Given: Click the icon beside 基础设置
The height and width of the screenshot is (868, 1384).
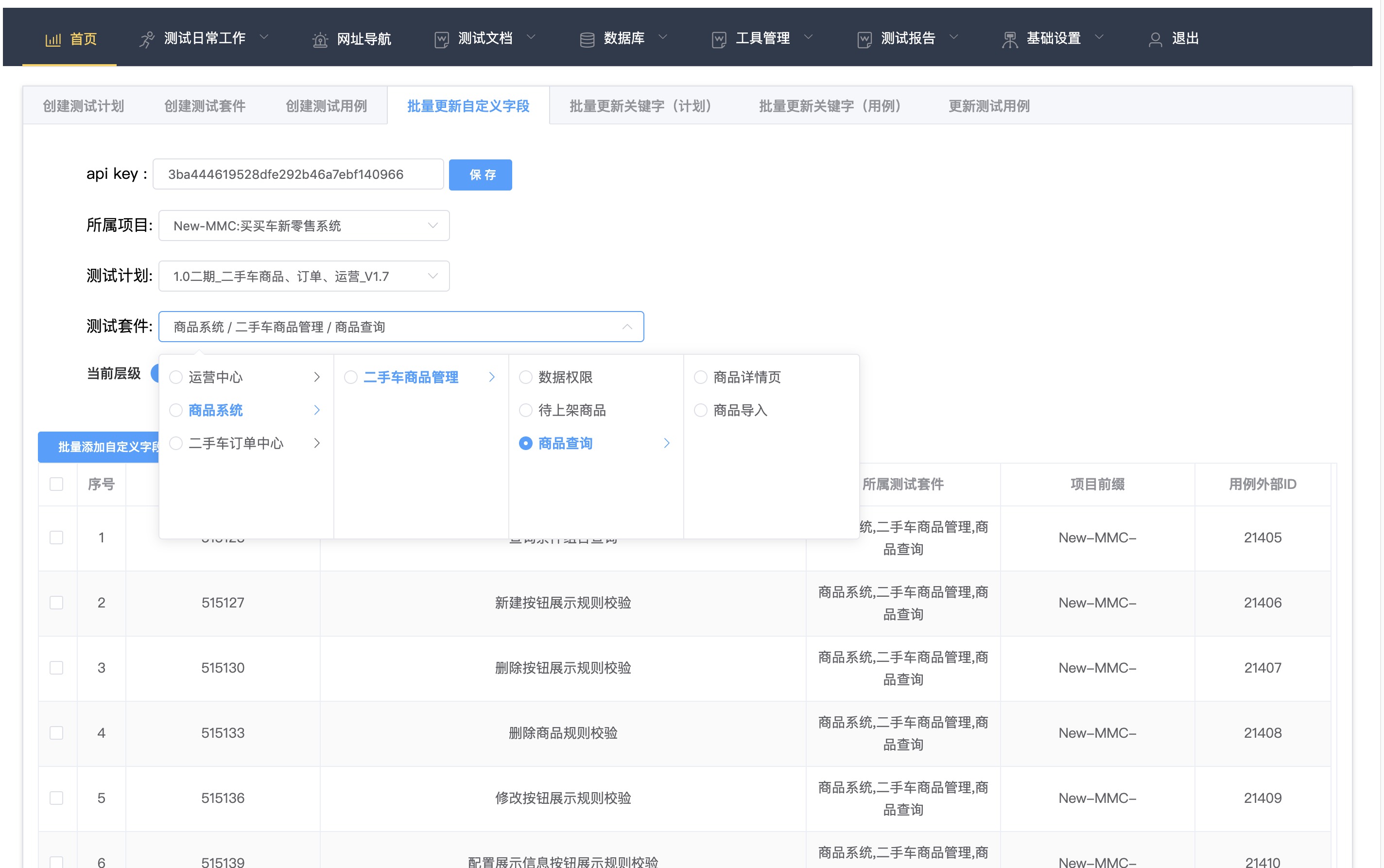Looking at the screenshot, I should pyautogui.click(x=1009, y=40).
